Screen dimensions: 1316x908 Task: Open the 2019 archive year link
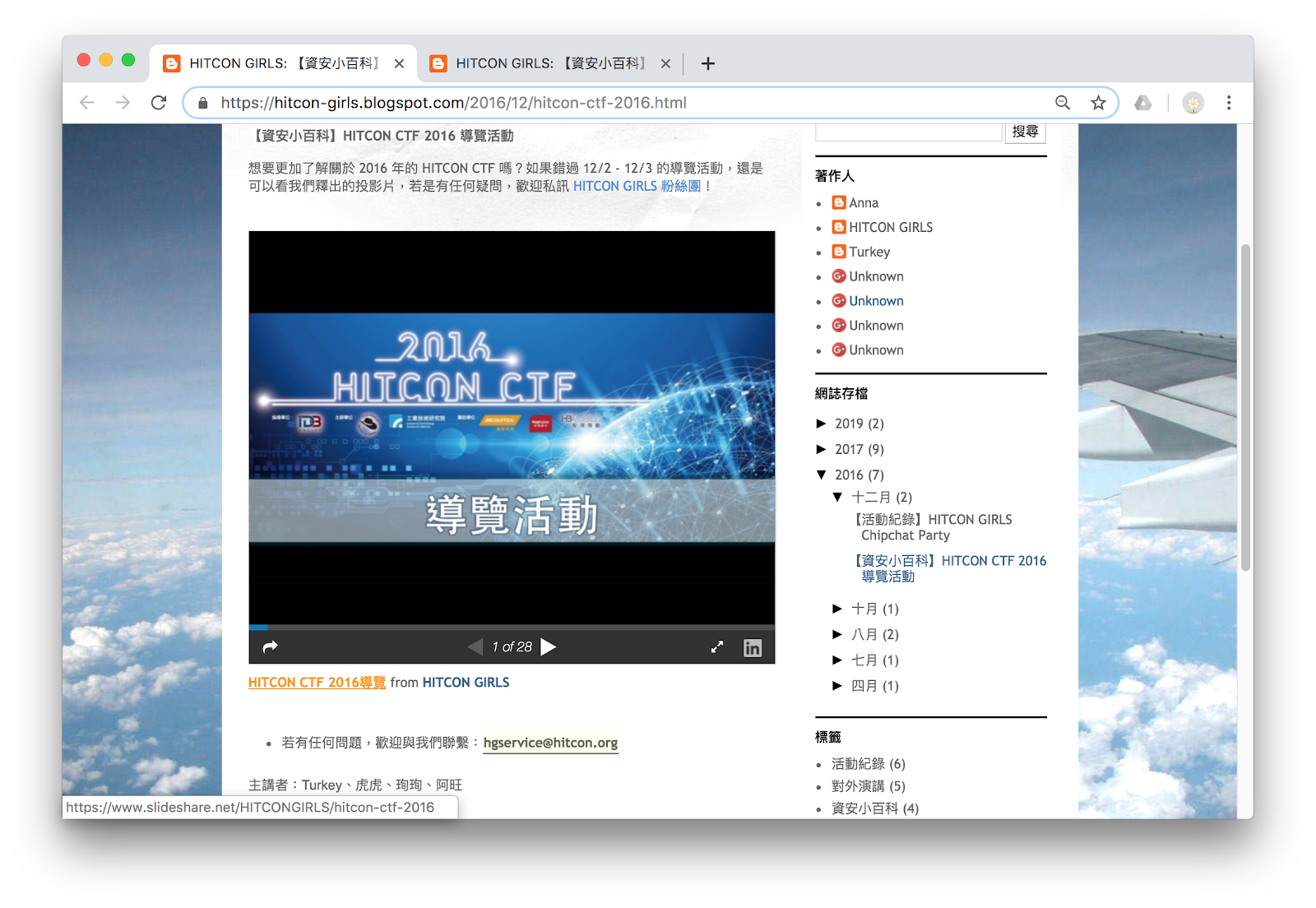[x=849, y=424]
